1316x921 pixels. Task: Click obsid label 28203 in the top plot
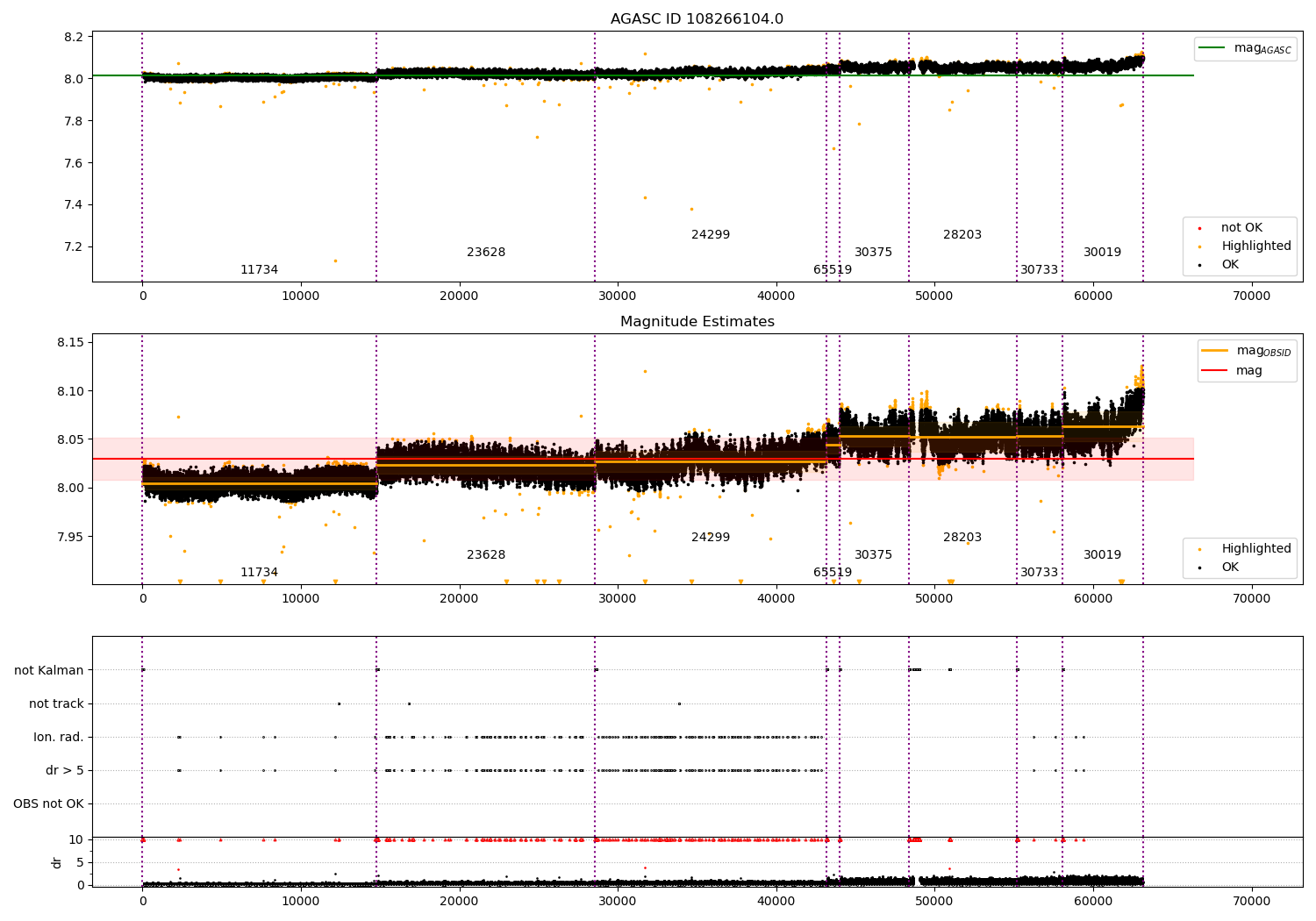click(962, 235)
